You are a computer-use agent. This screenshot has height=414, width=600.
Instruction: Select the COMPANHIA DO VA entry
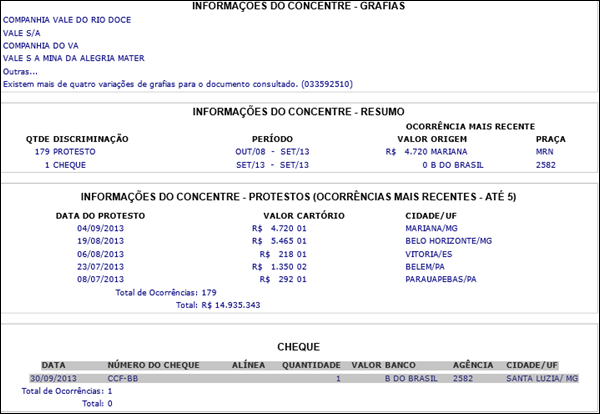[x=41, y=46]
